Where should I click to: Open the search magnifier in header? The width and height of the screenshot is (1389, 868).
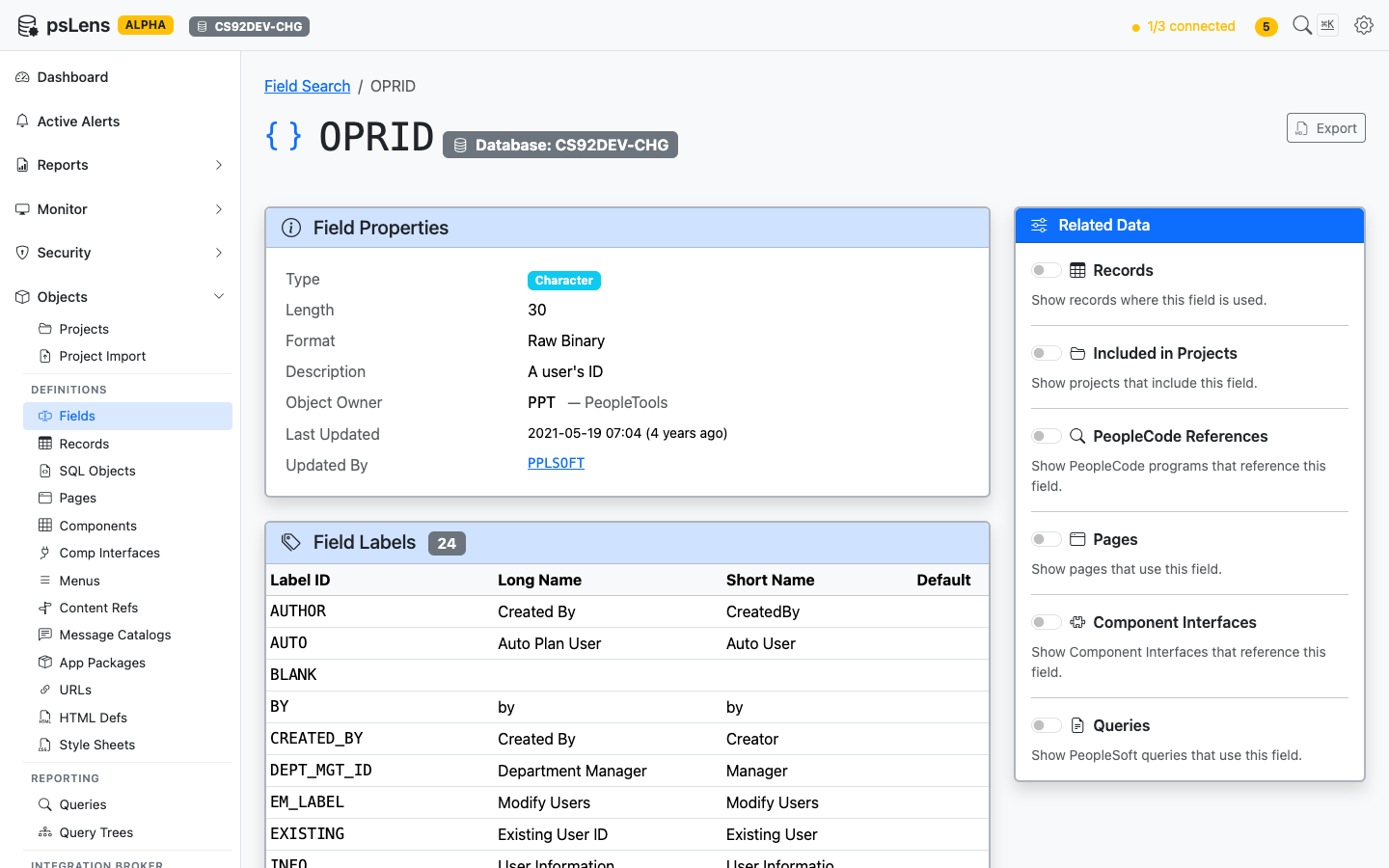coord(1302,25)
